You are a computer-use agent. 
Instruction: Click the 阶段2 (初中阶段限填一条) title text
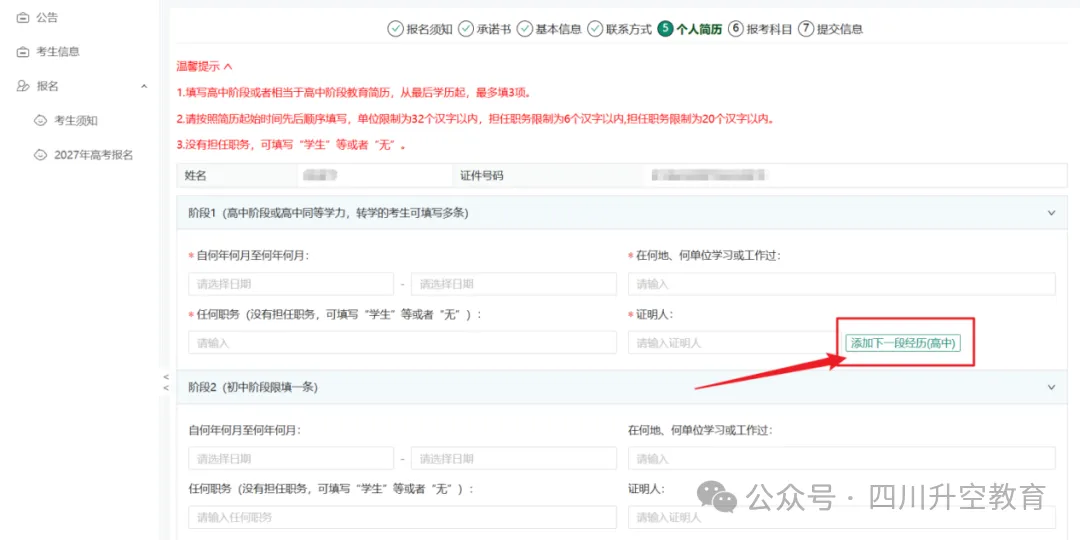(x=252, y=387)
